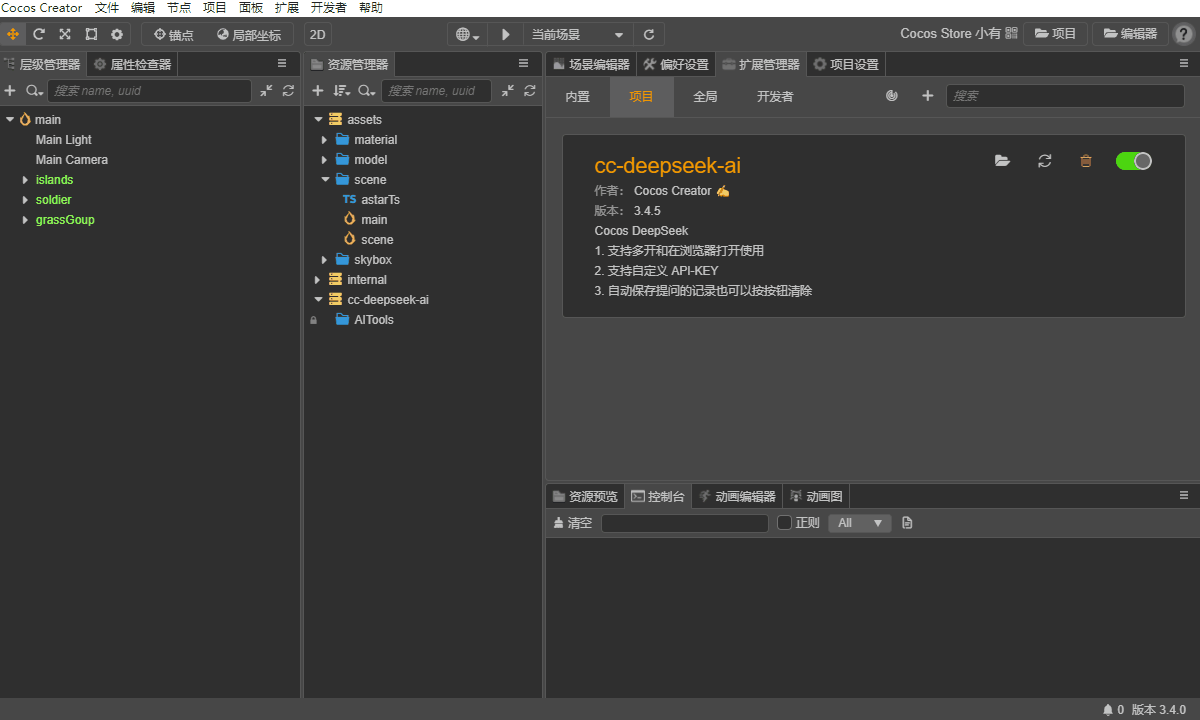Switch to the 动画编辑器 tab
This screenshot has height=720, width=1200.
pyautogui.click(x=737, y=496)
